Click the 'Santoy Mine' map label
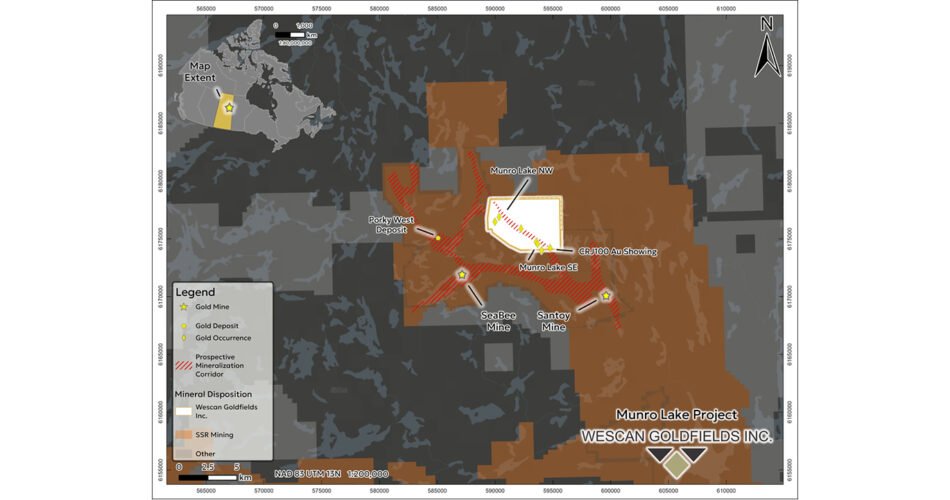950x500 pixels. [554, 321]
